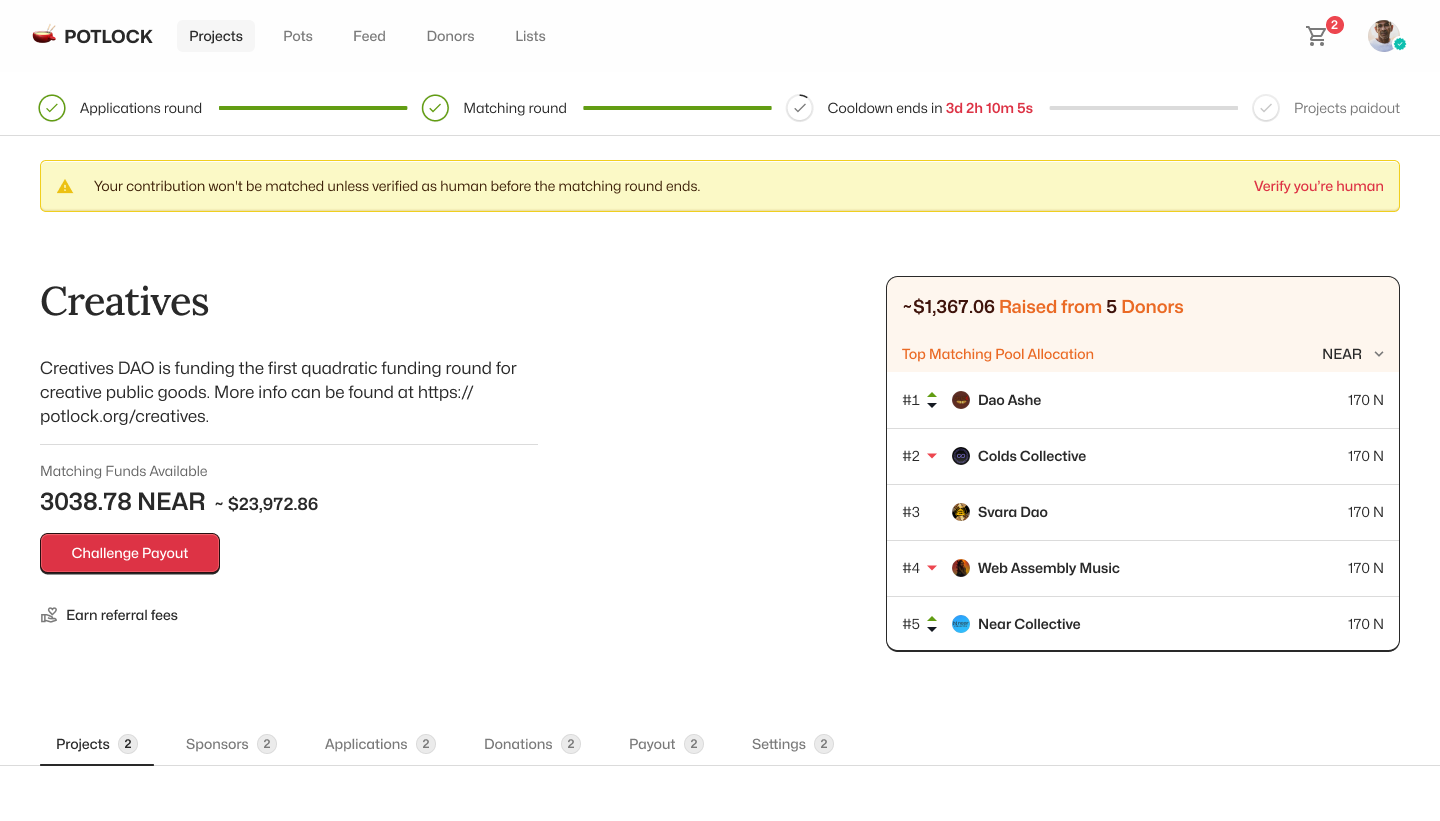Open the shopping cart icon
The image size is (1440, 821).
click(x=1317, y=37)
